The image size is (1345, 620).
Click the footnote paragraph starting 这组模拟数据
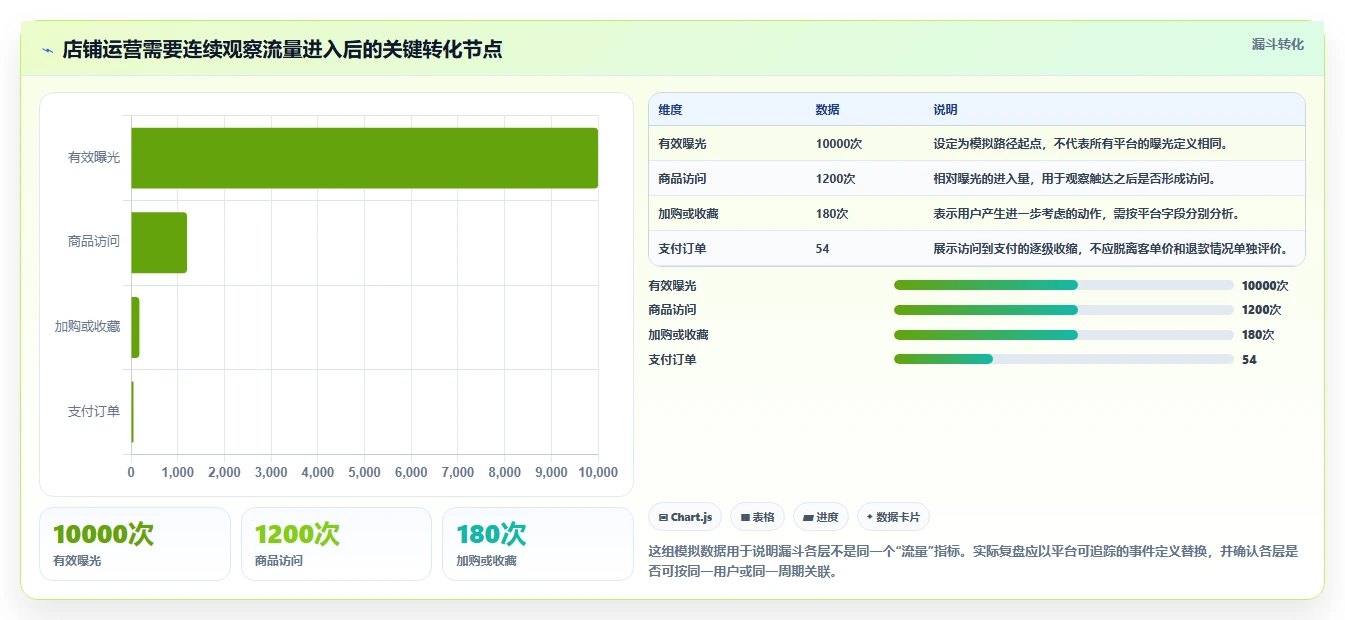(973, 562)
